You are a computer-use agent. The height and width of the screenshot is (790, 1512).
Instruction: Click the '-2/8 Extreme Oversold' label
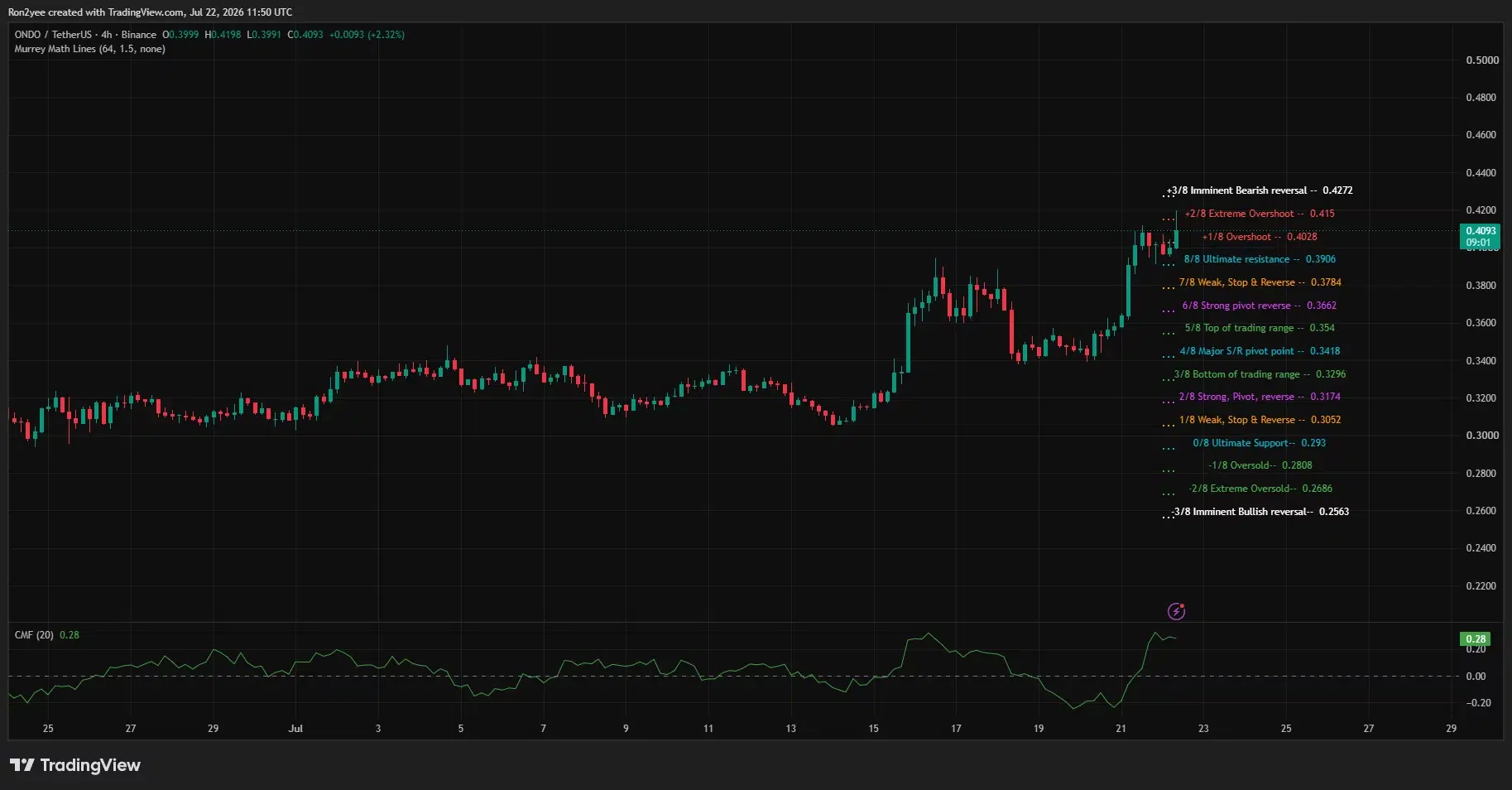click(x=1260, y=489)
